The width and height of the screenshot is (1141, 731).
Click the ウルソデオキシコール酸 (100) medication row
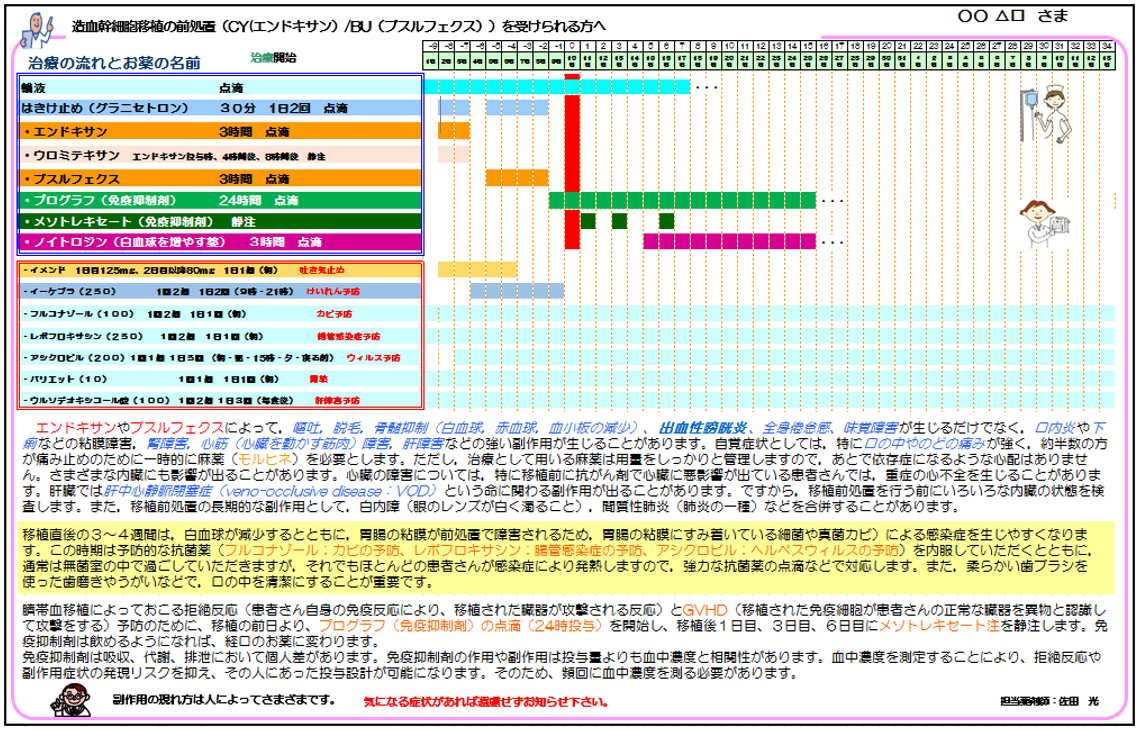[x=221, y=400]
